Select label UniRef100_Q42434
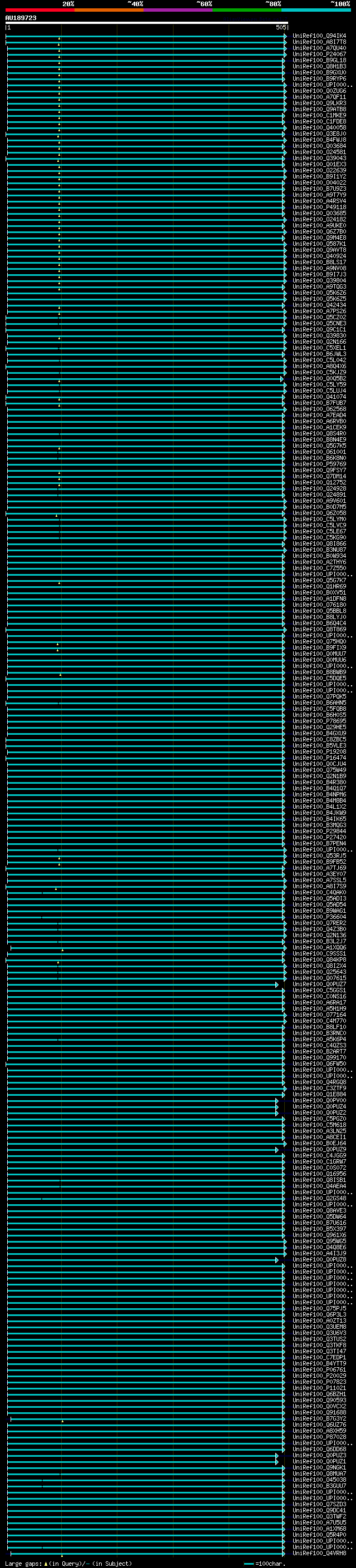Screen dimensions: 356x1568 pos(319,305)
